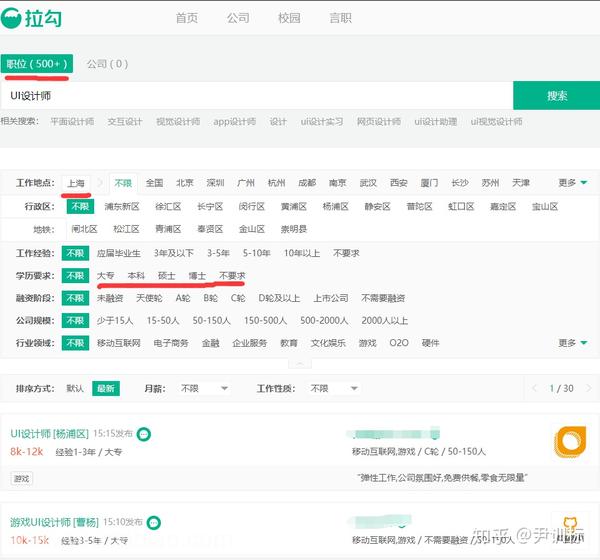This screenshot has width=600, height=560.
Task: Sort results by 最新
Action: pos(106,389)
